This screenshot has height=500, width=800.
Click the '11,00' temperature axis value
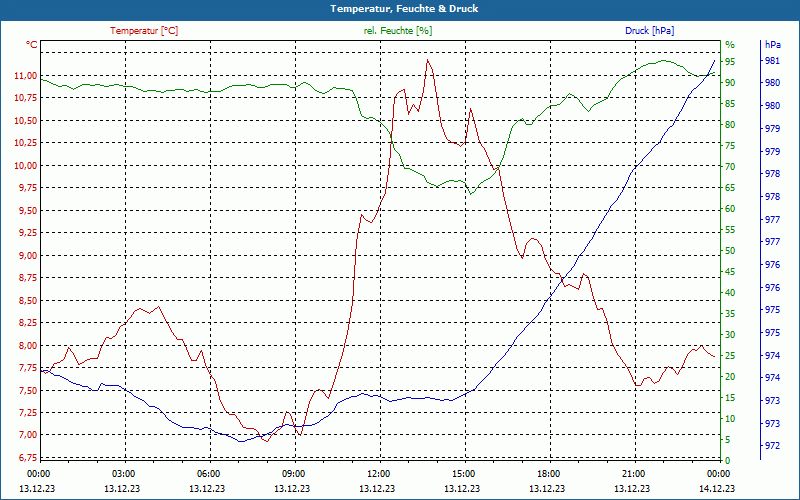26,76
